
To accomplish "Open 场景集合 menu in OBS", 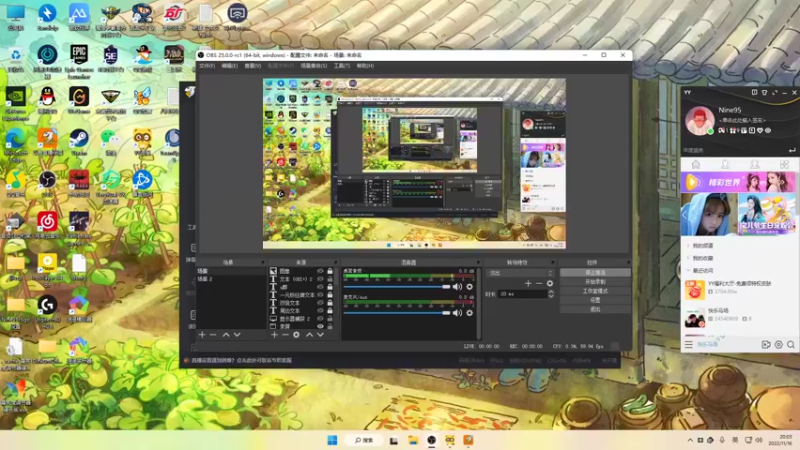I will tap(314, 66).
